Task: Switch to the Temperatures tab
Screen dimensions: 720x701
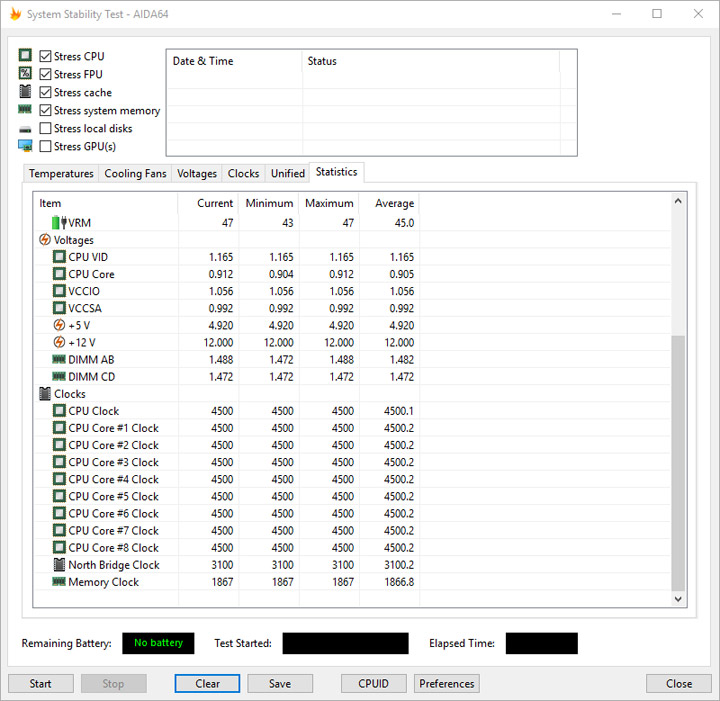Action: (61, 174)
